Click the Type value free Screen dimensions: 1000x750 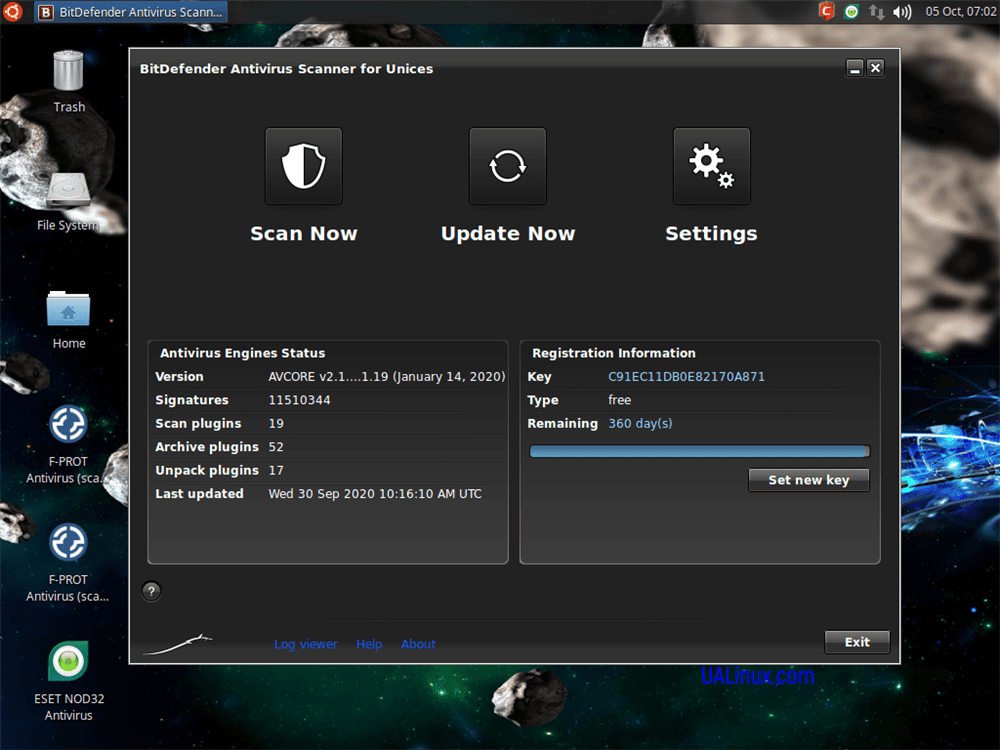coord(619,400)
